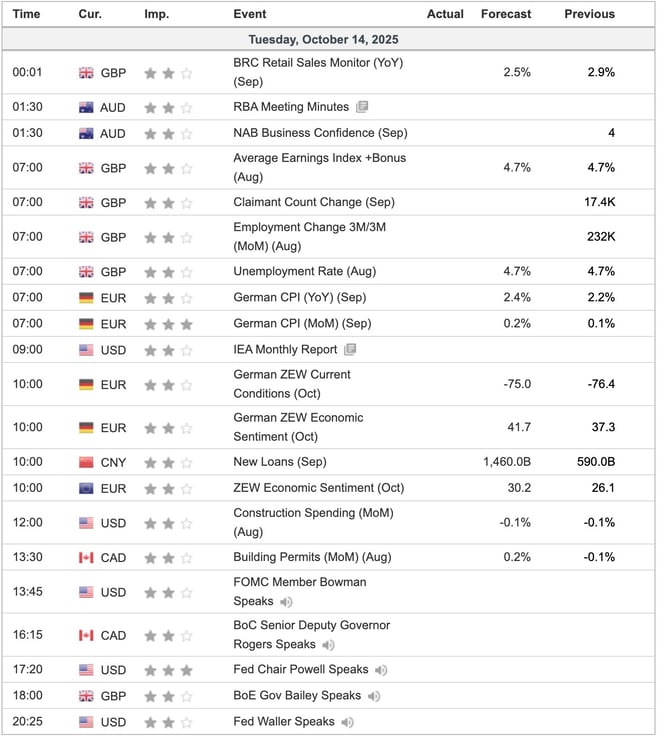The width and height of the screenshot is (658, 739).
Task: Click the speaker icon next to FOMC Member Bowman Speaks
Action: [x=286, y=602]
